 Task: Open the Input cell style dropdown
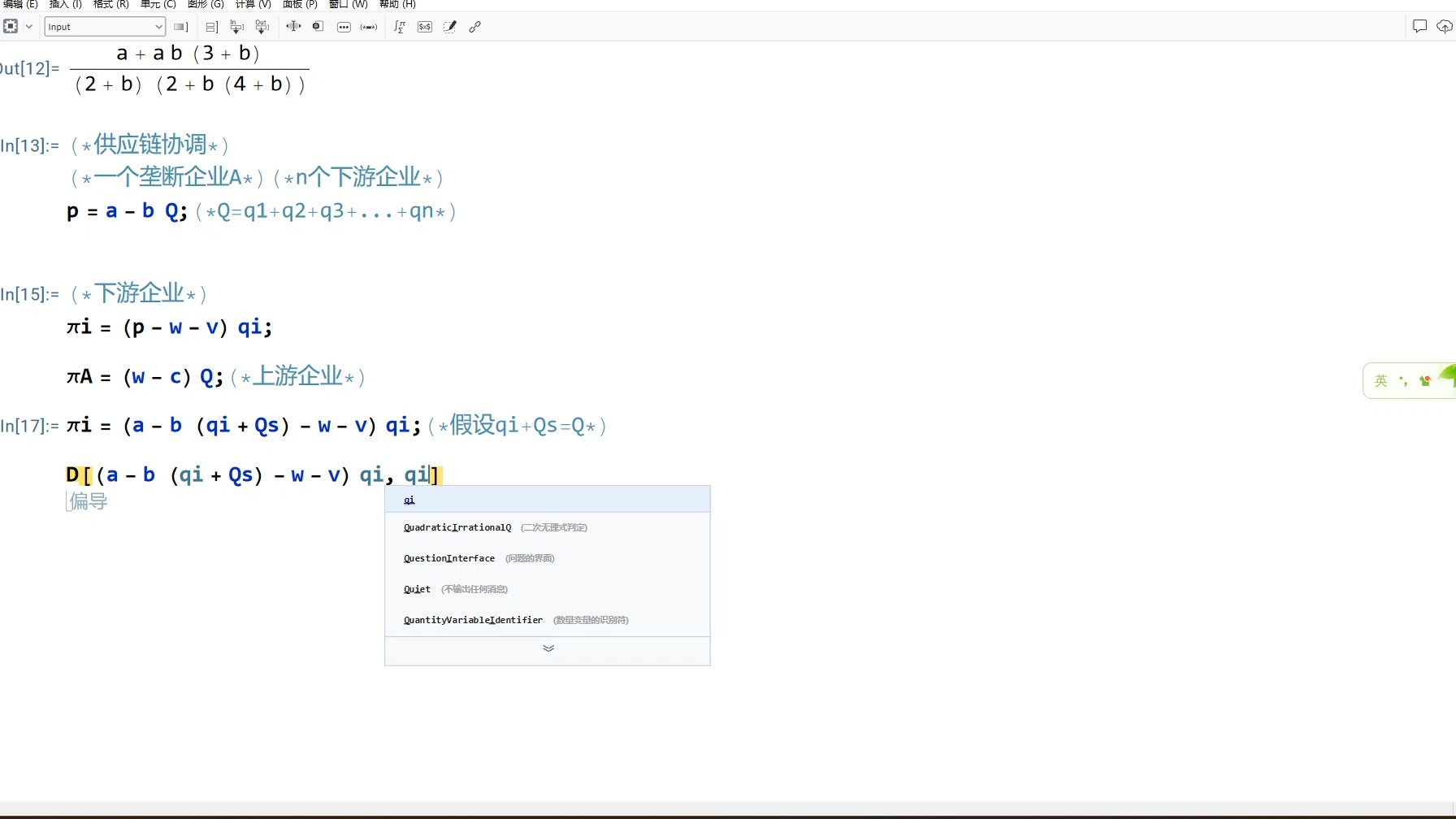click(x=105, y=27)
